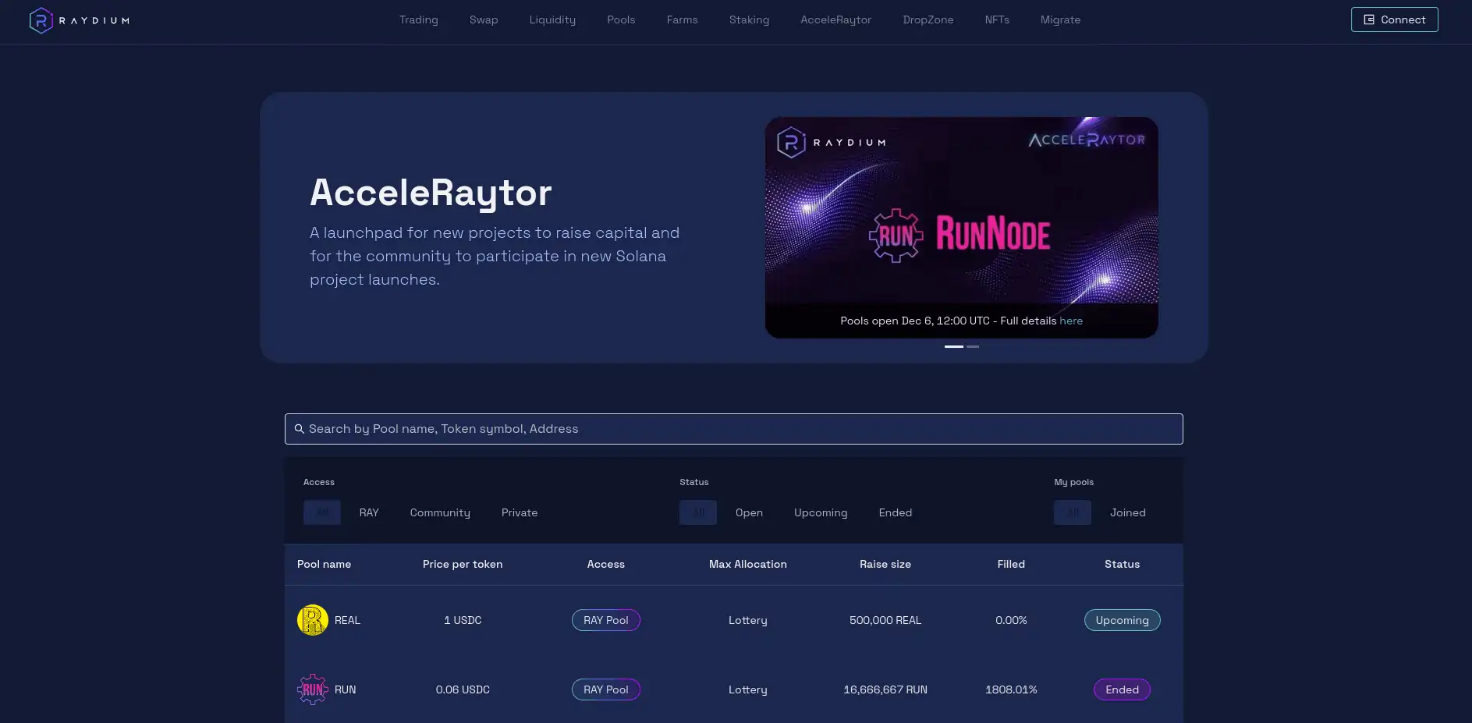The height and width of the screenshot is (723, 1472).
Task: Click the Raydium logo inside the promo banner
Action: [833, 142]
